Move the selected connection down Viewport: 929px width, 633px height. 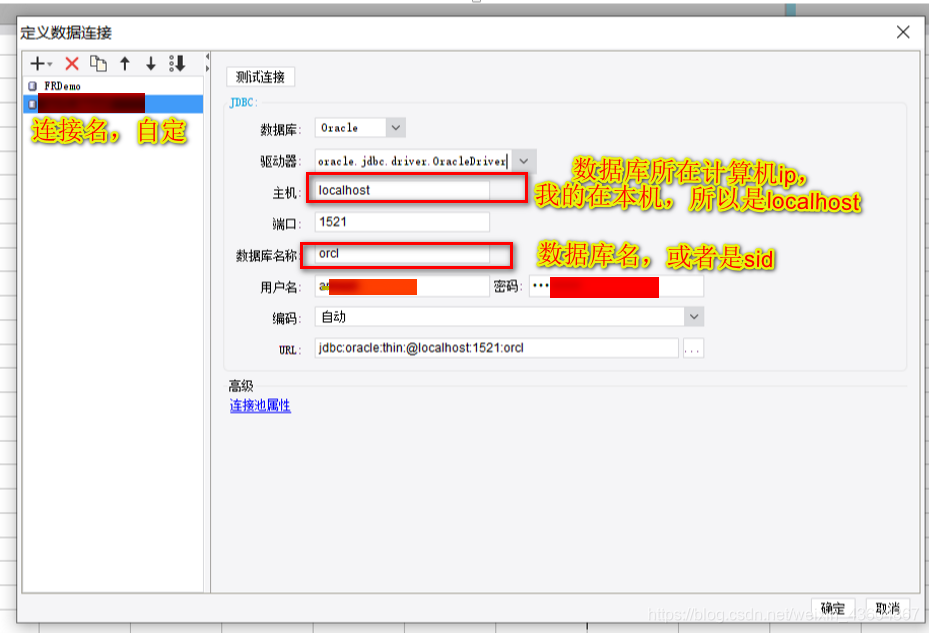coord(151,63)
